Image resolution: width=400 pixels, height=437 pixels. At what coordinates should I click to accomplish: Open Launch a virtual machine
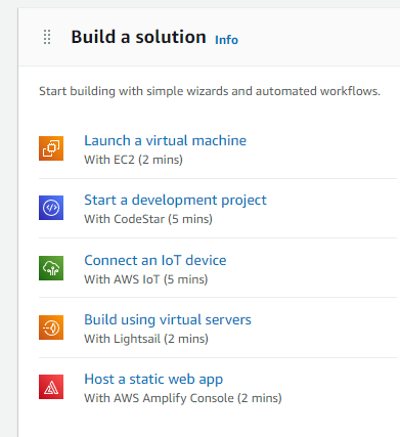(x=165, y=140)
